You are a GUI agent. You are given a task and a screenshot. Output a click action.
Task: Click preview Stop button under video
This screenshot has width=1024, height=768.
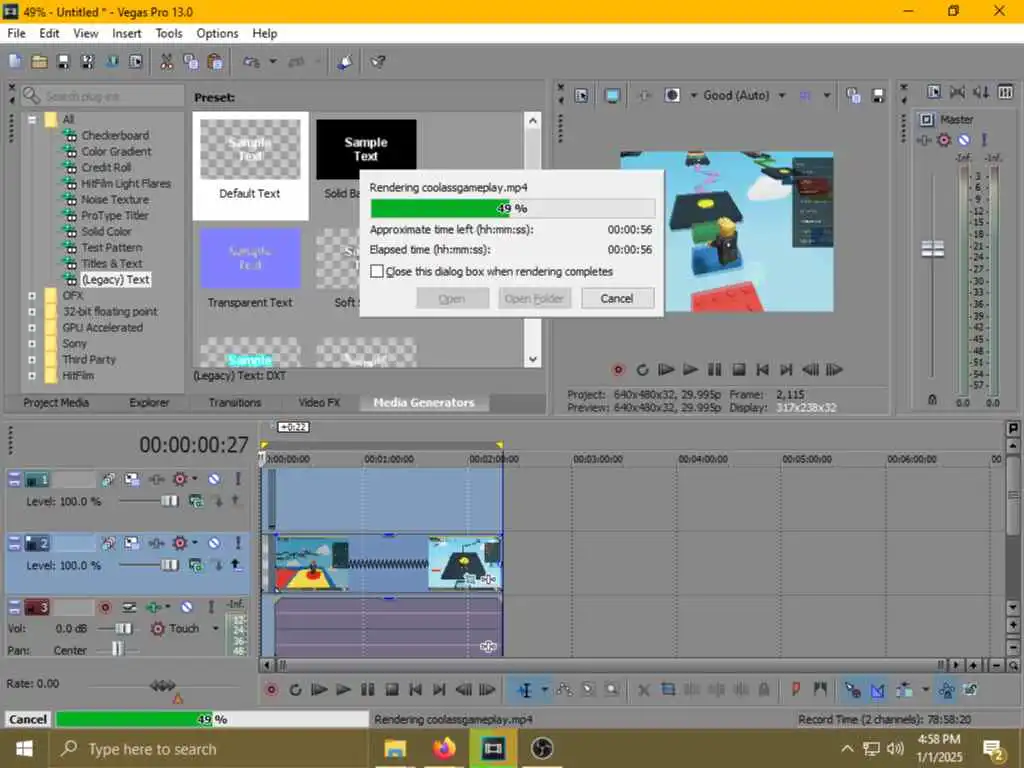pyautogui.click(x=739, y=370)
